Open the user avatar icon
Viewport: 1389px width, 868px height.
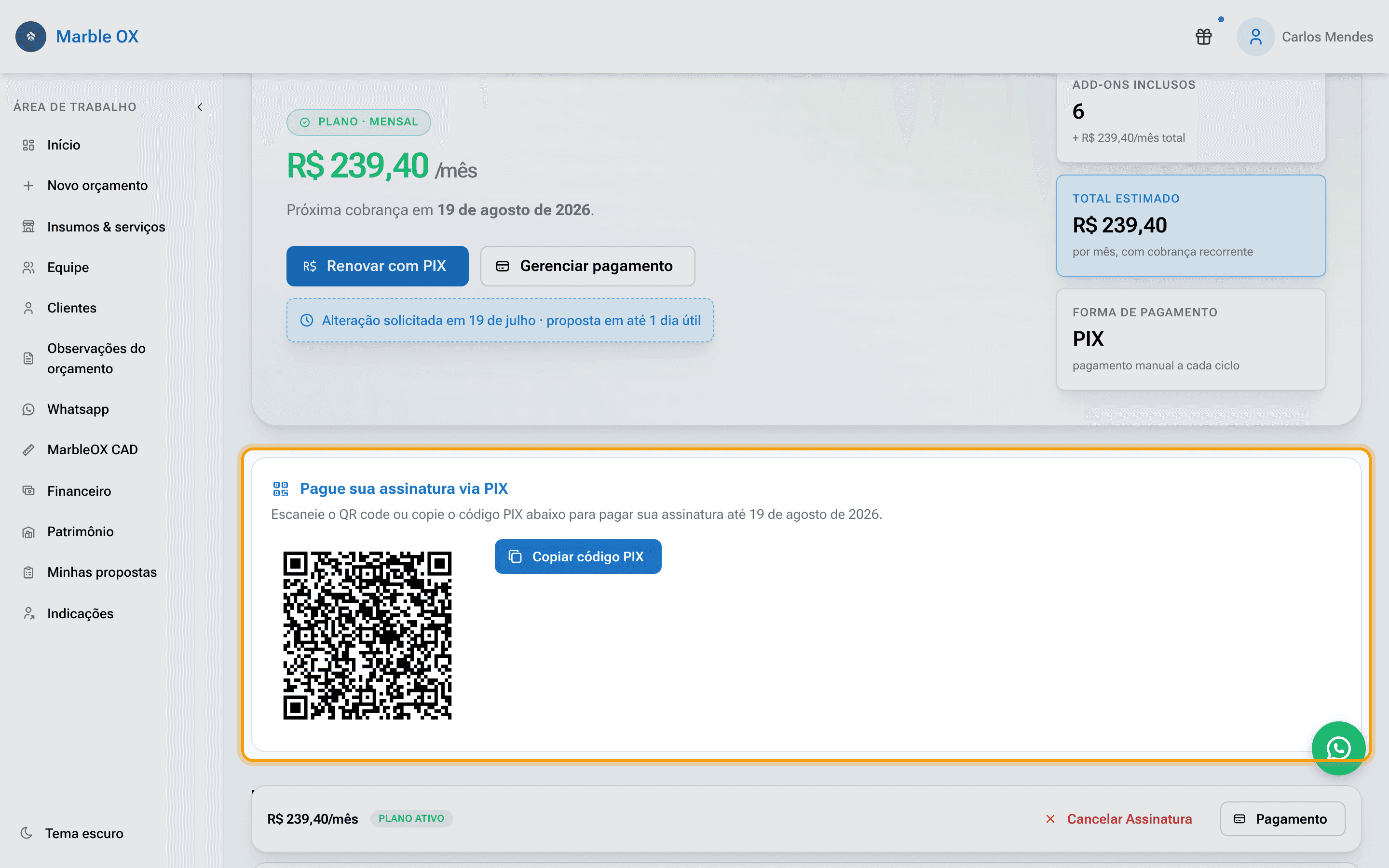[1255, 37]
